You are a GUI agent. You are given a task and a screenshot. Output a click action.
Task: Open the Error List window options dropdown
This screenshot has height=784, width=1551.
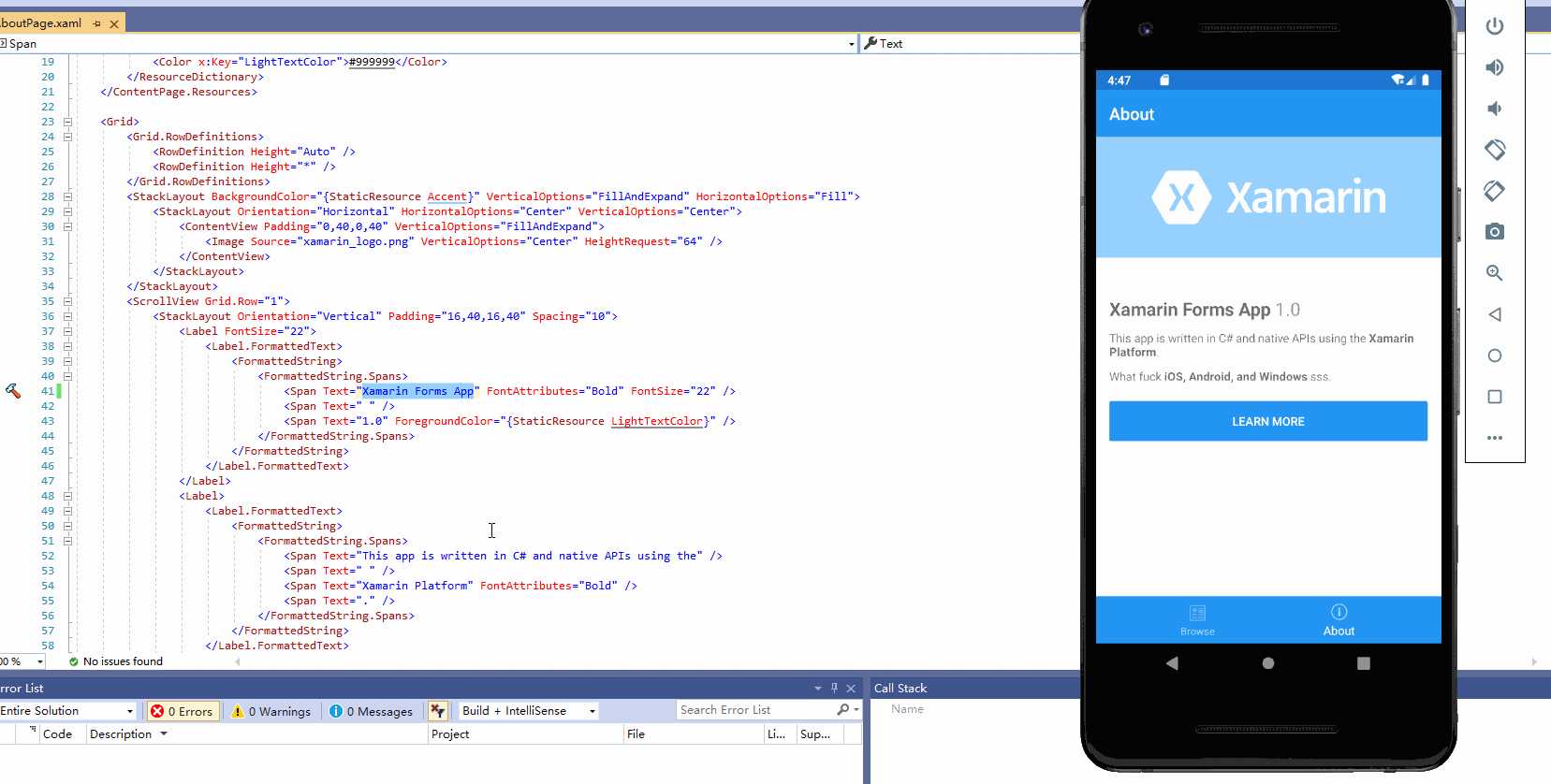click(817, 689)
